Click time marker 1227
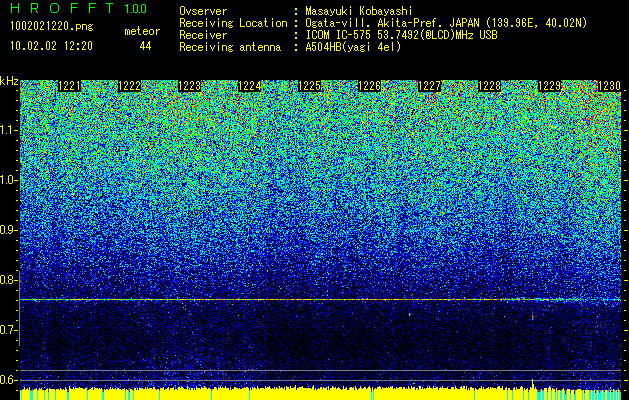This screenshot has height=400, width=629. click(x=429, y=86)
